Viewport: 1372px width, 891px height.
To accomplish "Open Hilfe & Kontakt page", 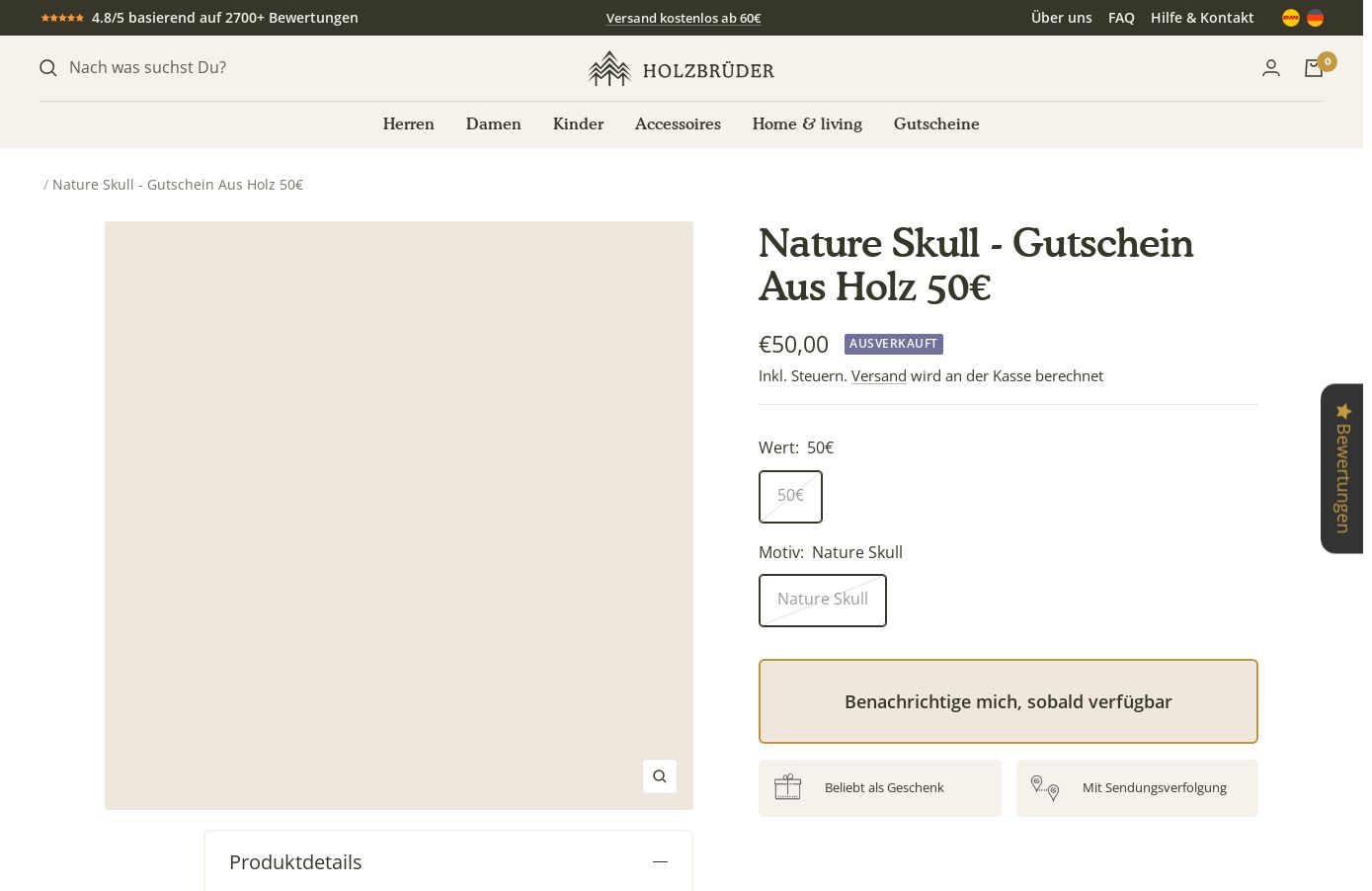I will [1202, 18].
